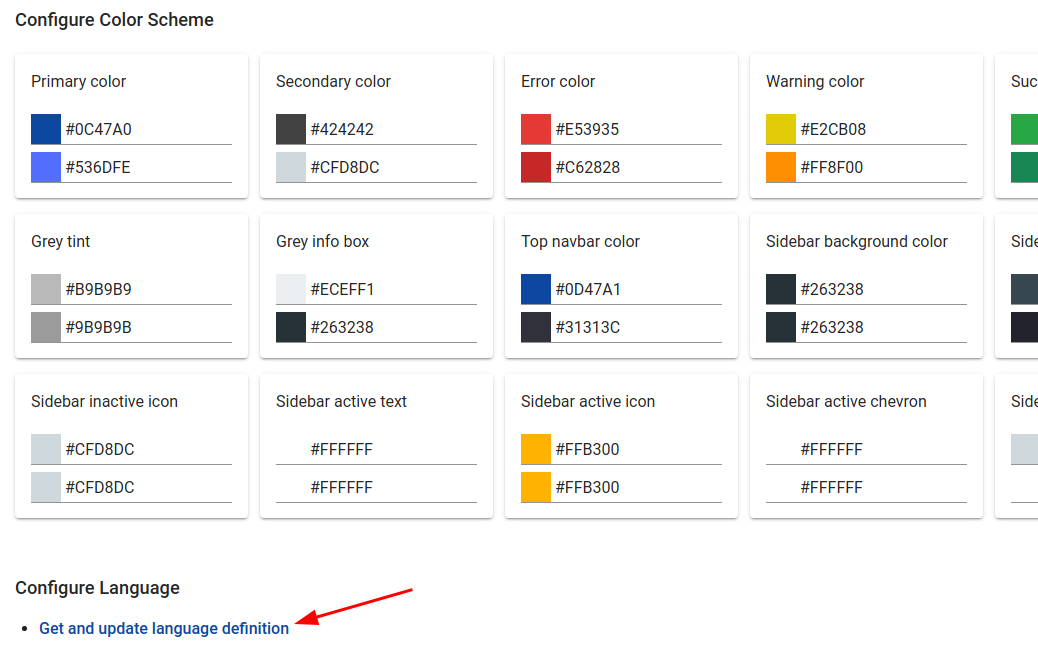Image resolution: width=1038 pixels, height=665 pixels.
Task: Choose the #9B9B9B Grey tint swatch
Action: (46, 328)
